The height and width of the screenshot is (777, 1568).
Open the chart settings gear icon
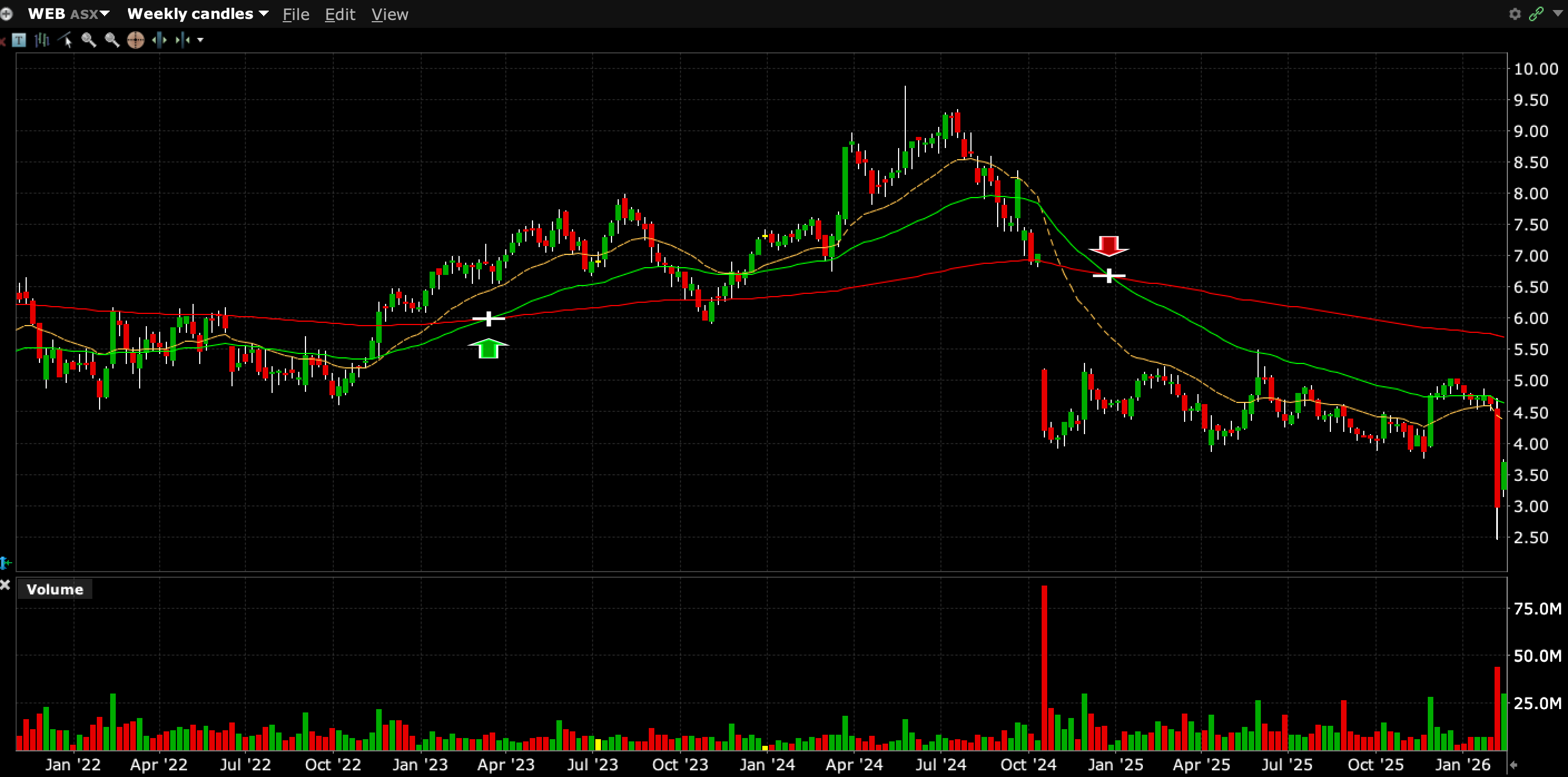[1515, 13]
